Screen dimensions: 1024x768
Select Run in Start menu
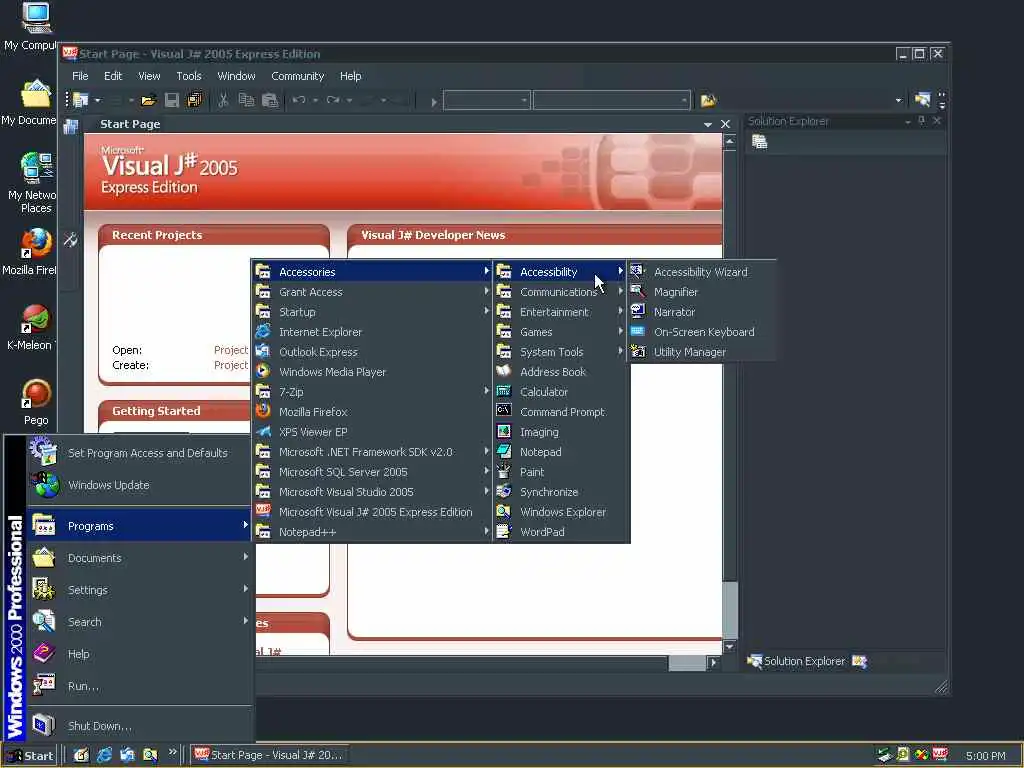(x=140, y=686)
